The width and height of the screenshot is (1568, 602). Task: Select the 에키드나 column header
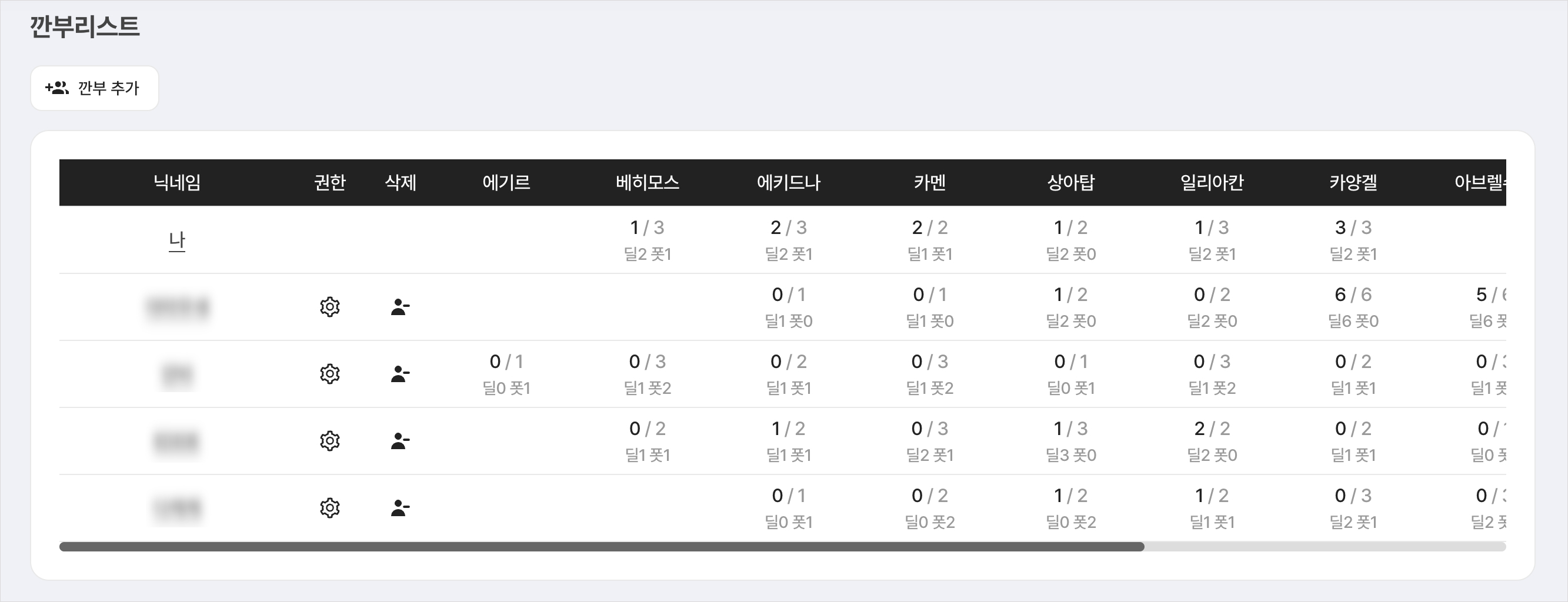coord(788,182)
